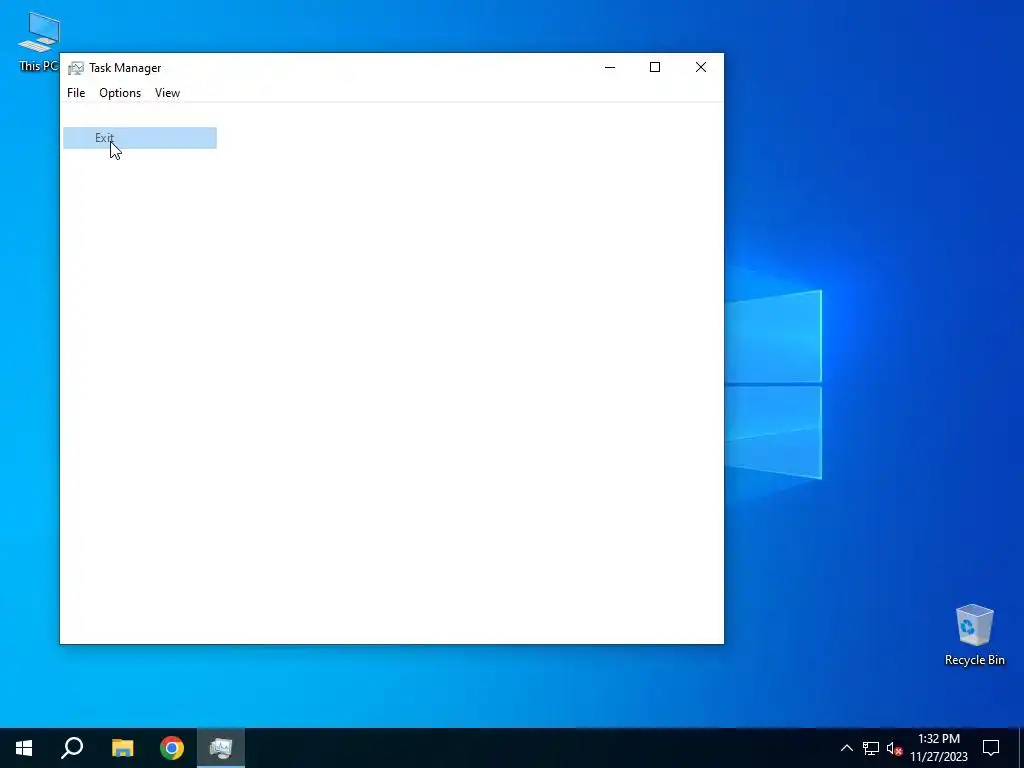The image size is (1024, 768).
Task: Open the Options menu
Action: tap(120, 93)
